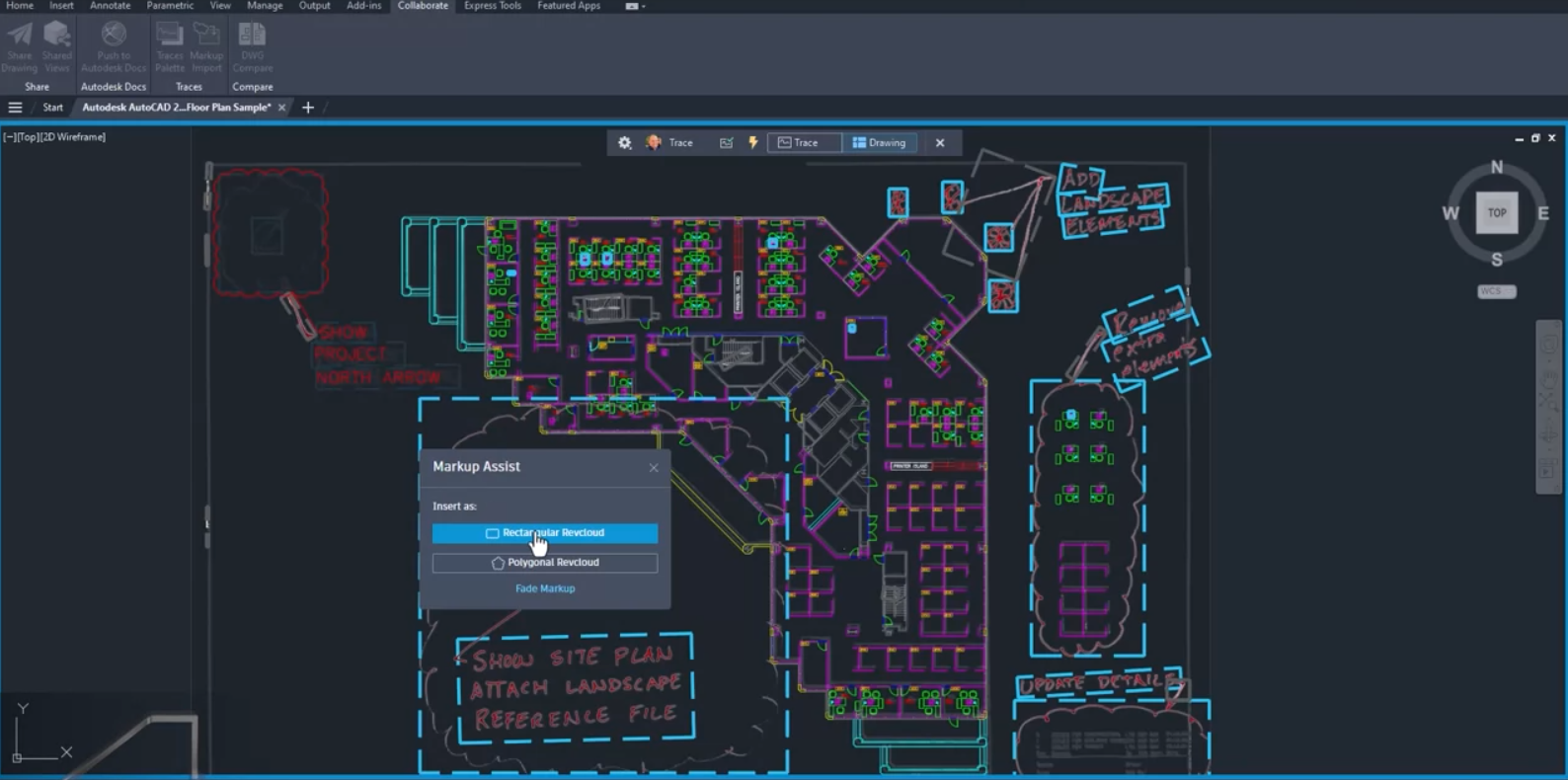1568x780 pixels.
Task: Toggle to Drawing view mode
Action: click(x=879, y=143)
